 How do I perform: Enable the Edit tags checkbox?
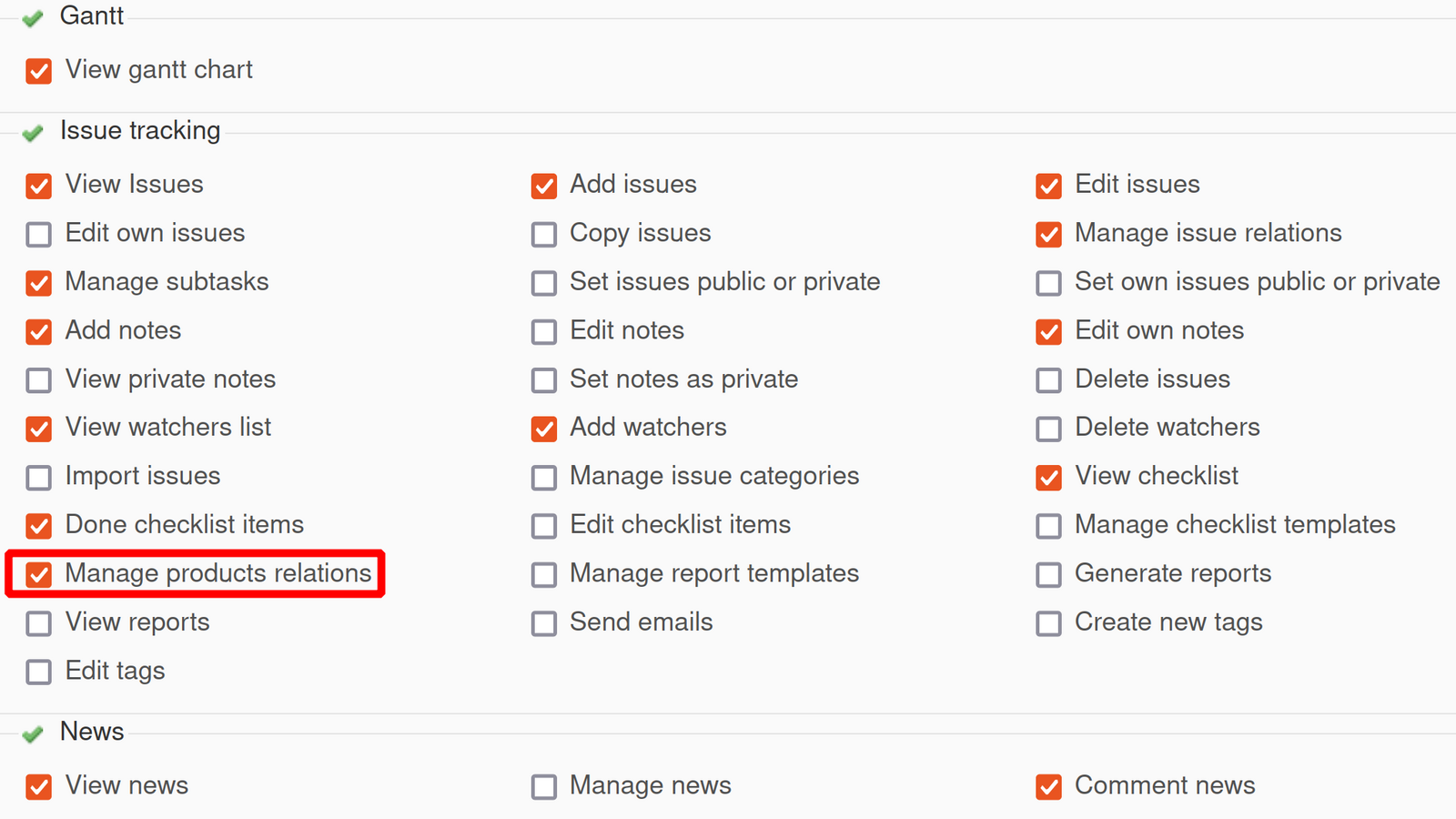(x=39, y=672)
